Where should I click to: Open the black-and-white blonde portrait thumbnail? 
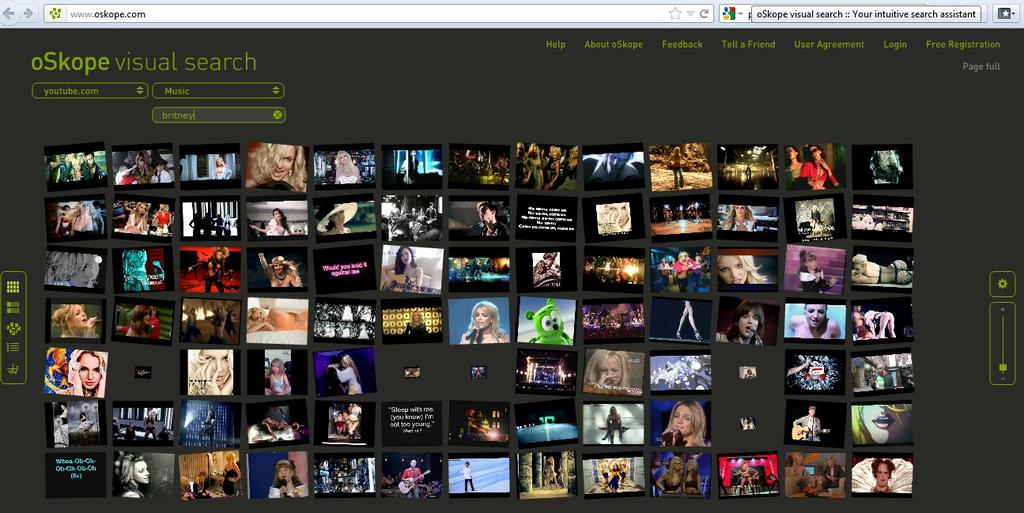click(143, 474)
